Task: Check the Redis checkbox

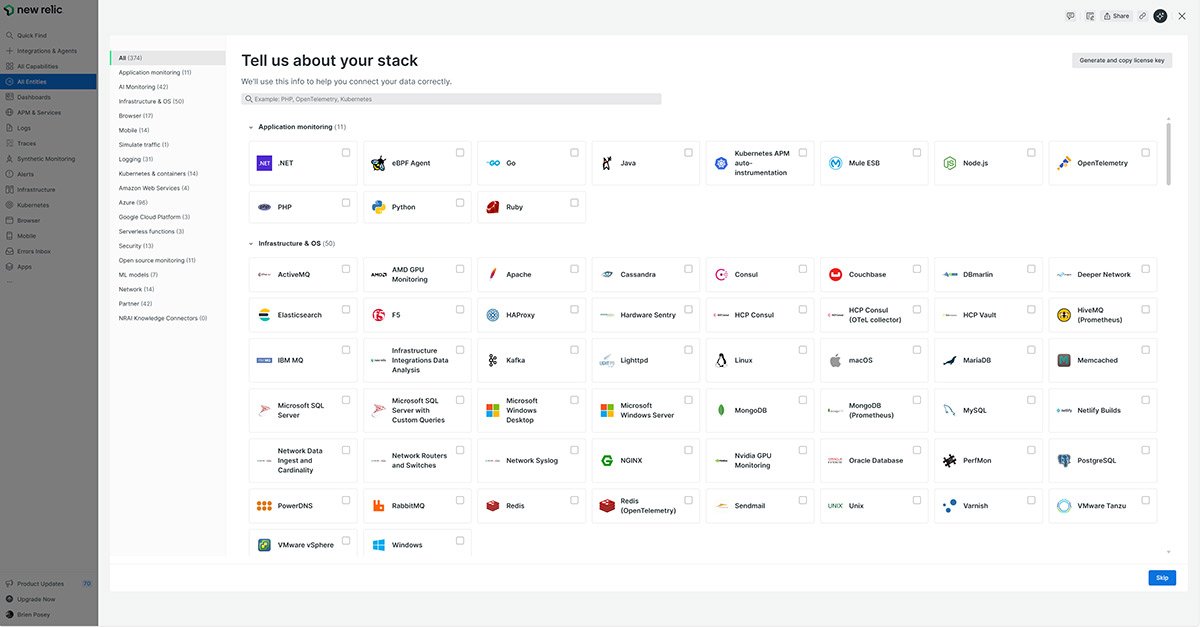Action: [x=574, y=500]
